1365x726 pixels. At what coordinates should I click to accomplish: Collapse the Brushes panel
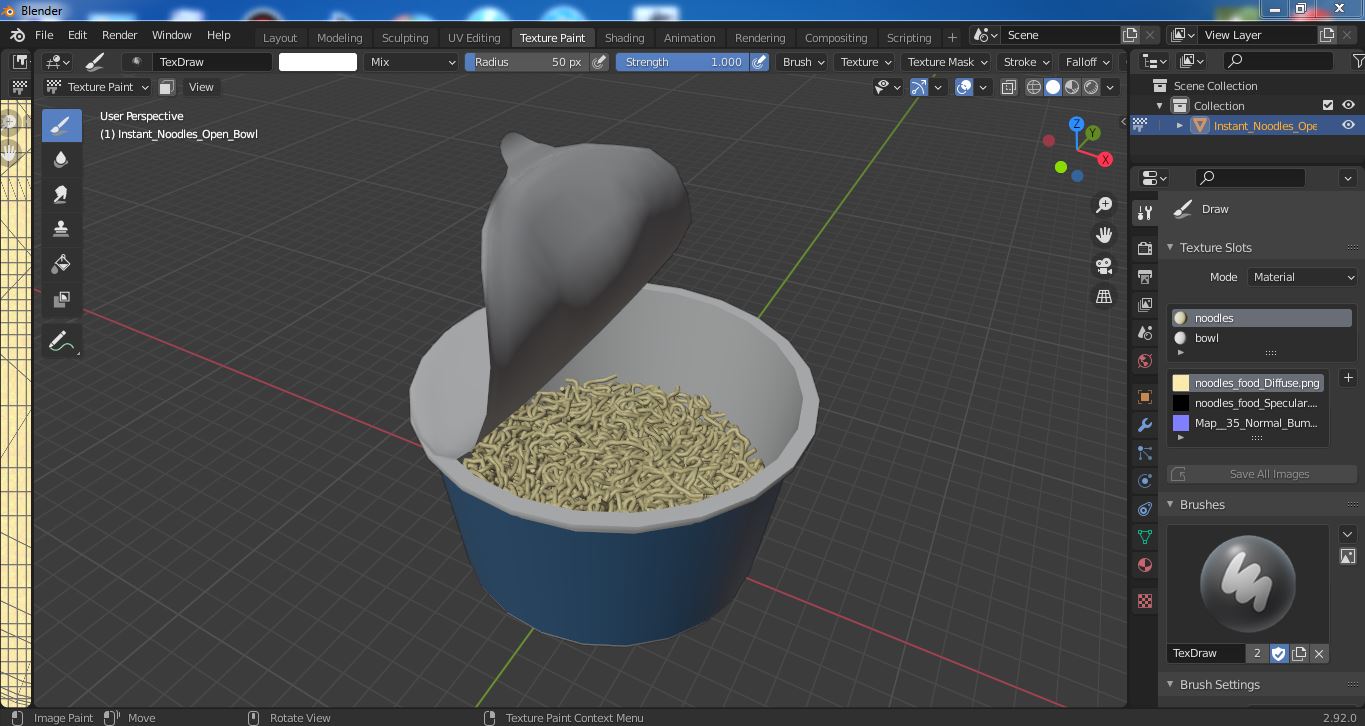[1170, 505]
